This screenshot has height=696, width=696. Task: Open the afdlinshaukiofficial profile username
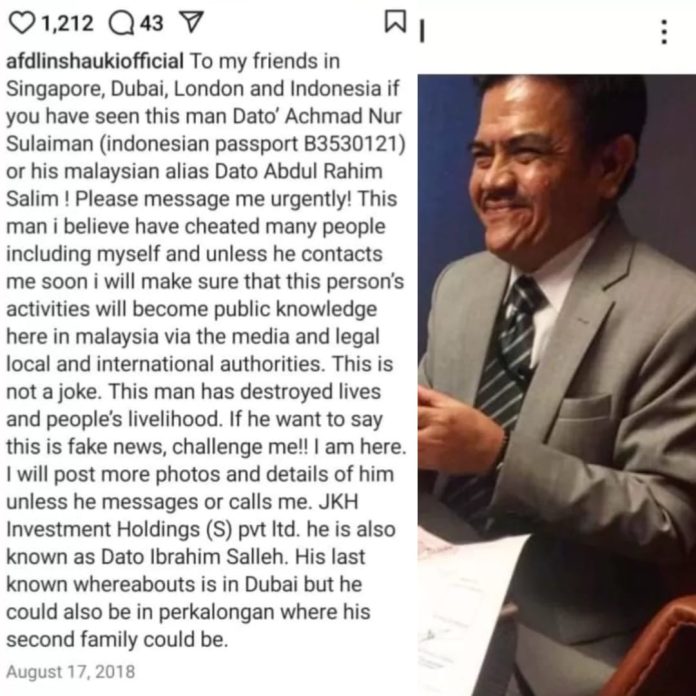[95, 61]
